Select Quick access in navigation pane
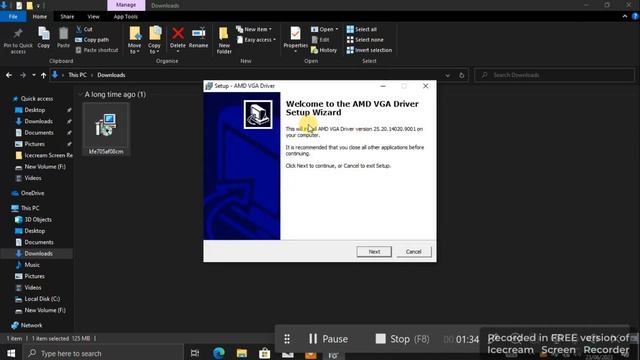 [x=37, y=98]
